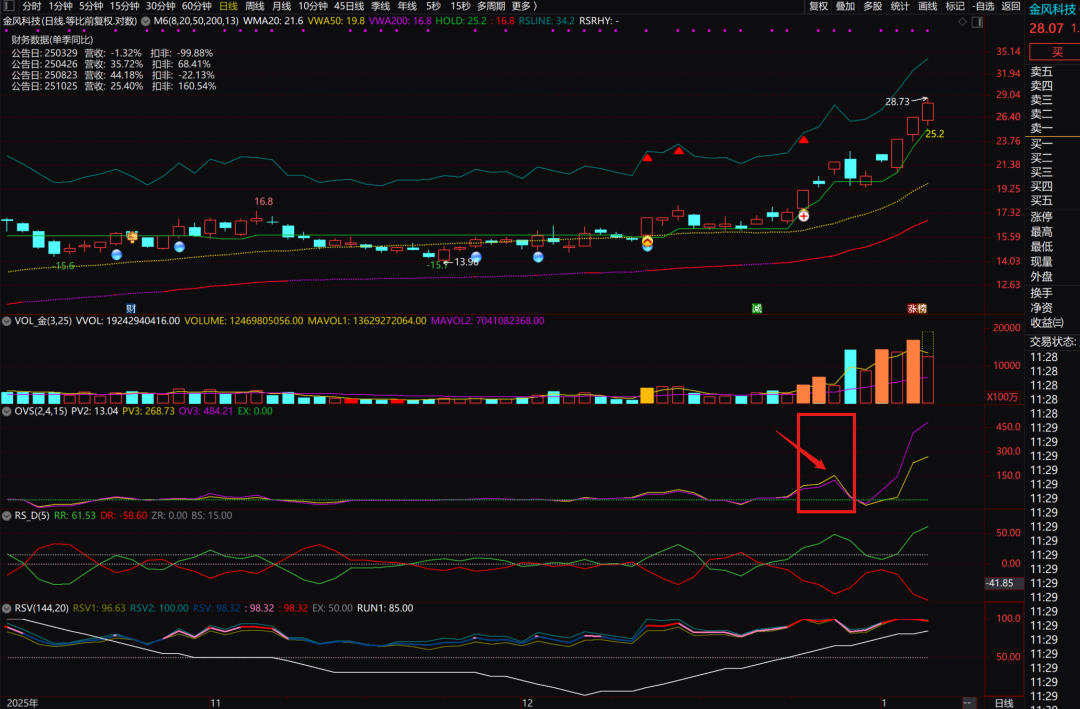
Task: Click the red triangle marker nearest the 23.76 level
Action: tap(803, 140)
